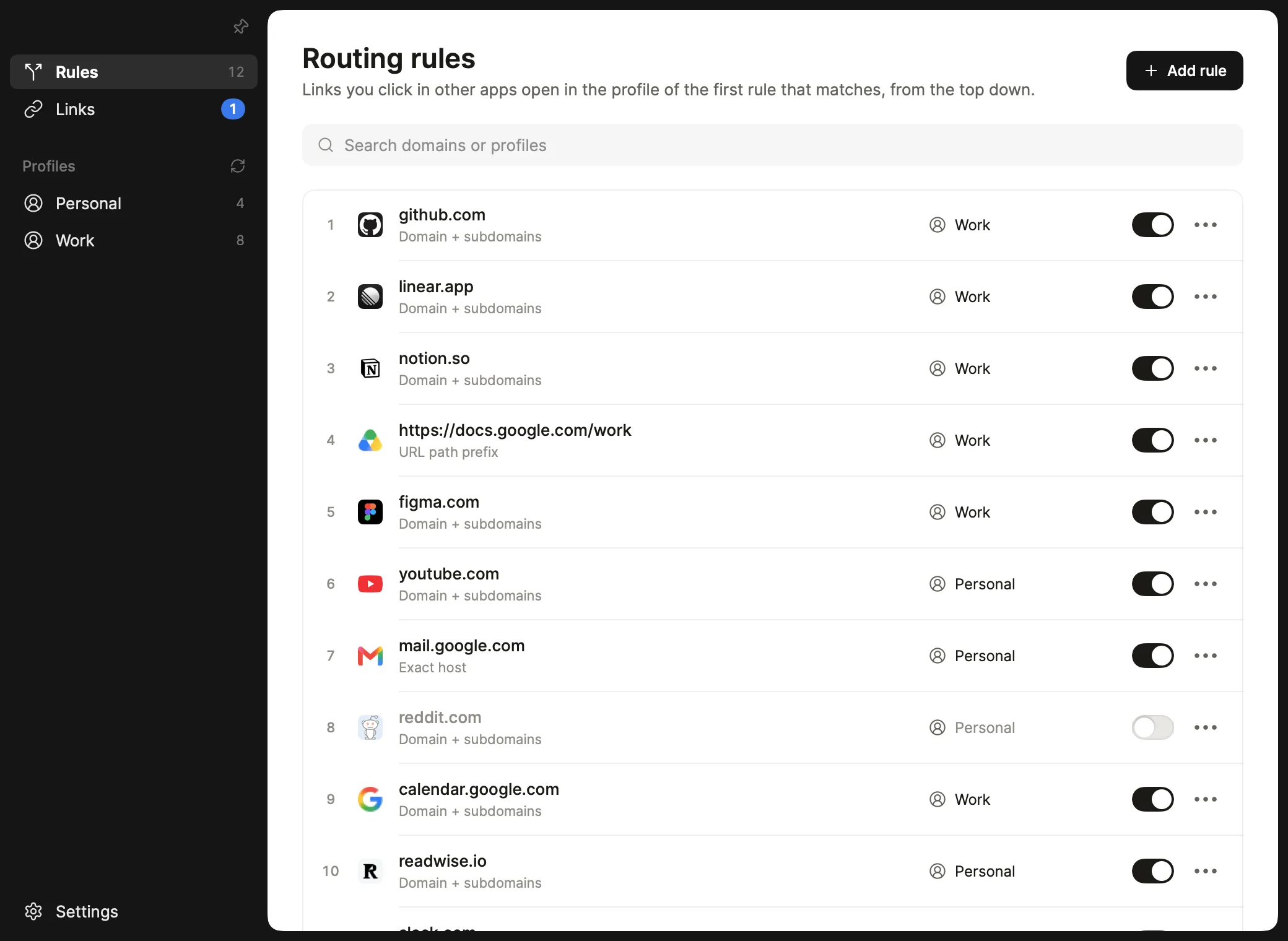1288x941 pixels.
Task: Toggle the calendar.google.com rule off
Action: click(1153, 799)
